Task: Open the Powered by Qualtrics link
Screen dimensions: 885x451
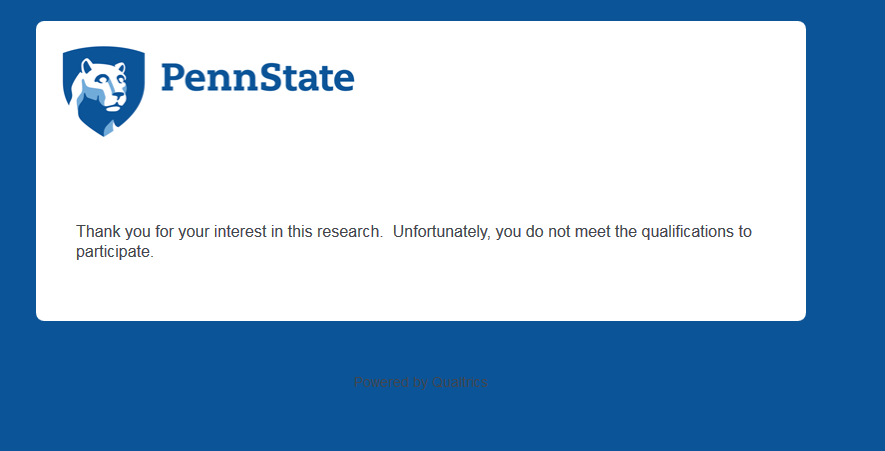Action: 421,382
